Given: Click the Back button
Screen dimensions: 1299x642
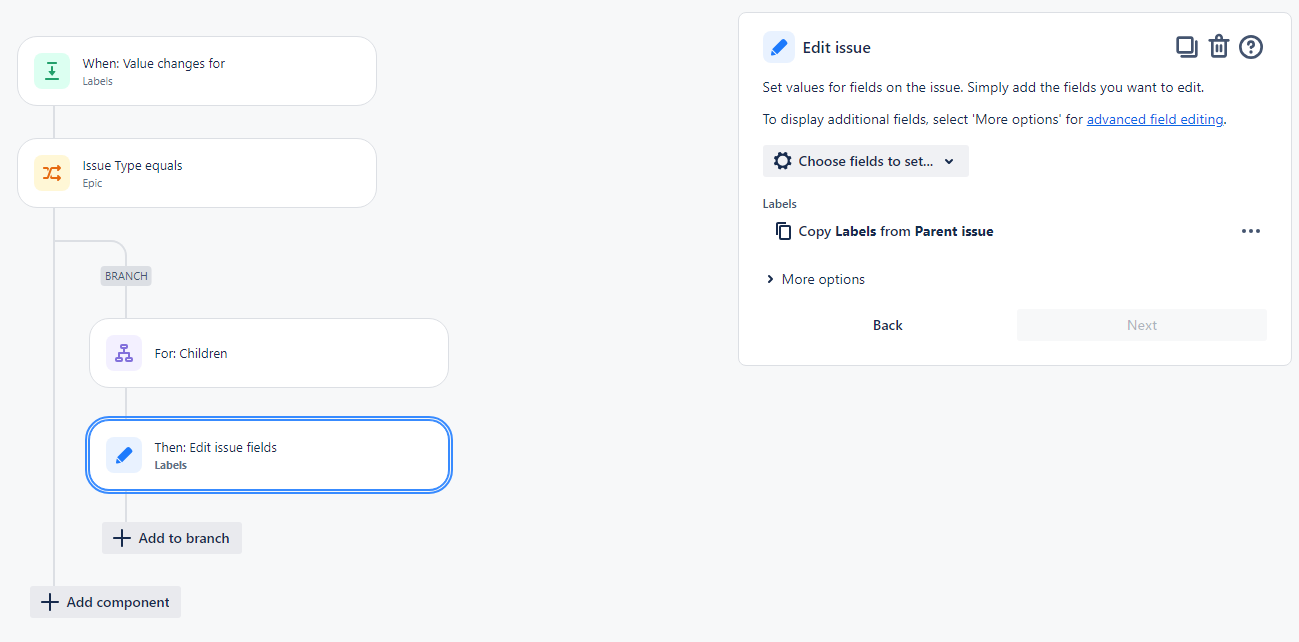Looking at the screenshot, I should point(887,324).
